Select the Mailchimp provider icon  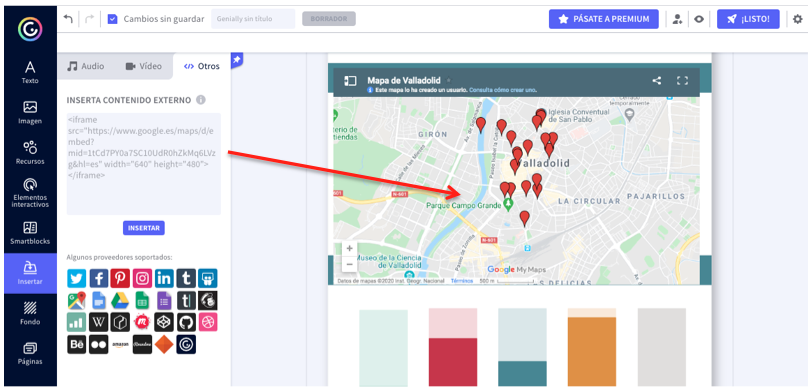click(x=208, y=300)
